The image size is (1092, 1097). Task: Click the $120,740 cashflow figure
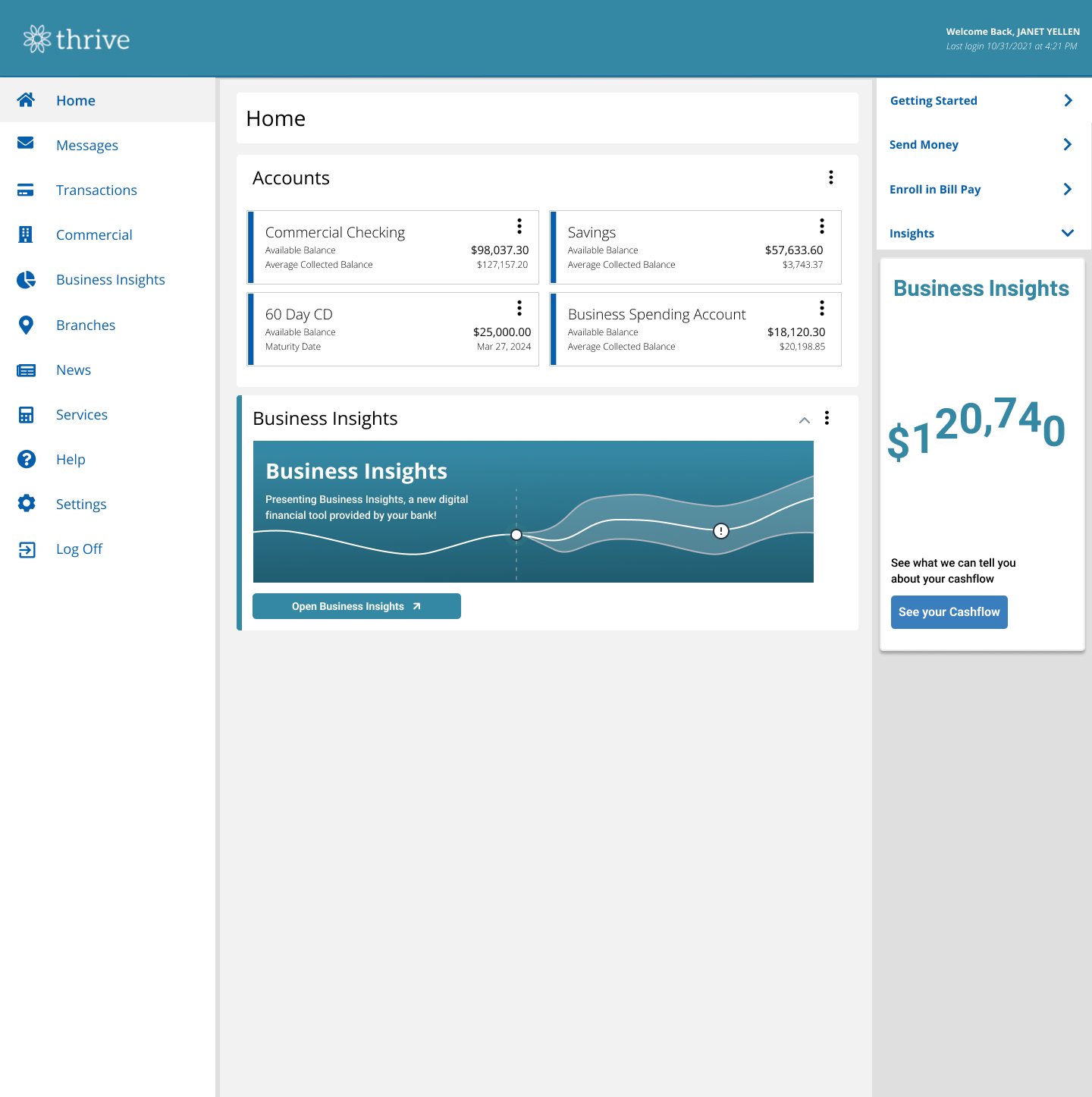pyautogui.click(x=977, y=429)
